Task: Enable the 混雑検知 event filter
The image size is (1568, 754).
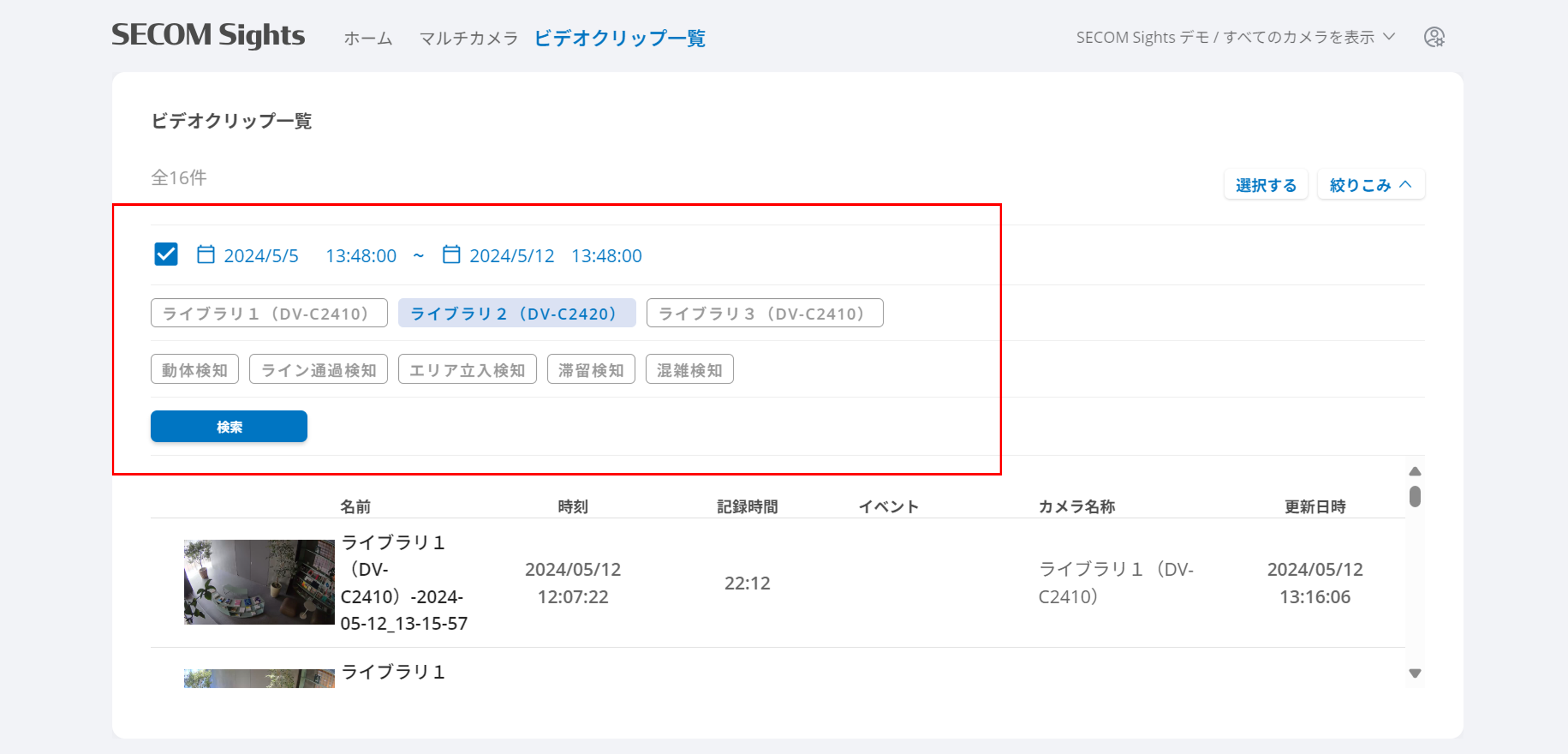Action: [690, 370]
